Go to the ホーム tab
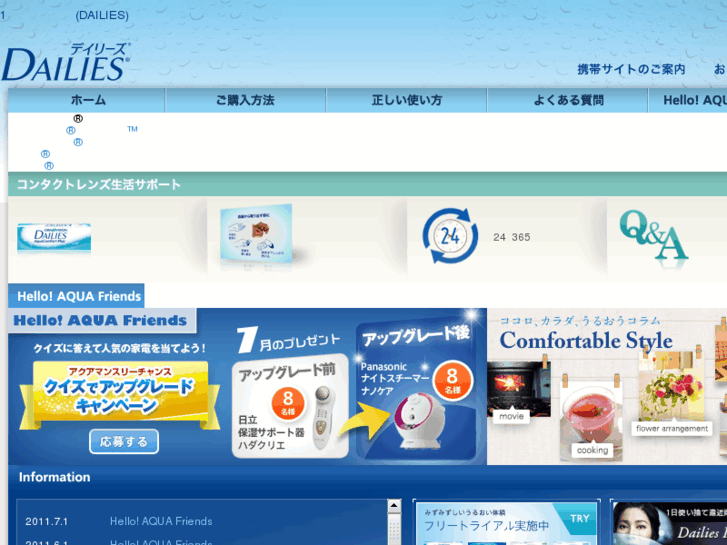This screenshot has height=545, width=727. 87,100
